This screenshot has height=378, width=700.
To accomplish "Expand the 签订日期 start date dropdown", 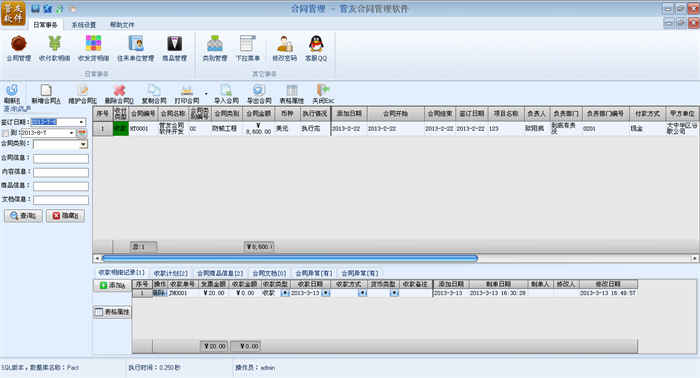I will (81, 122).
